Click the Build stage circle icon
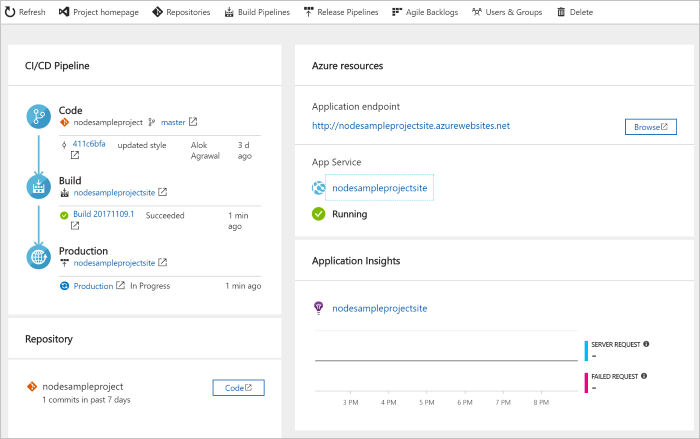Screen dimensions: 700x439 point(40,186)
